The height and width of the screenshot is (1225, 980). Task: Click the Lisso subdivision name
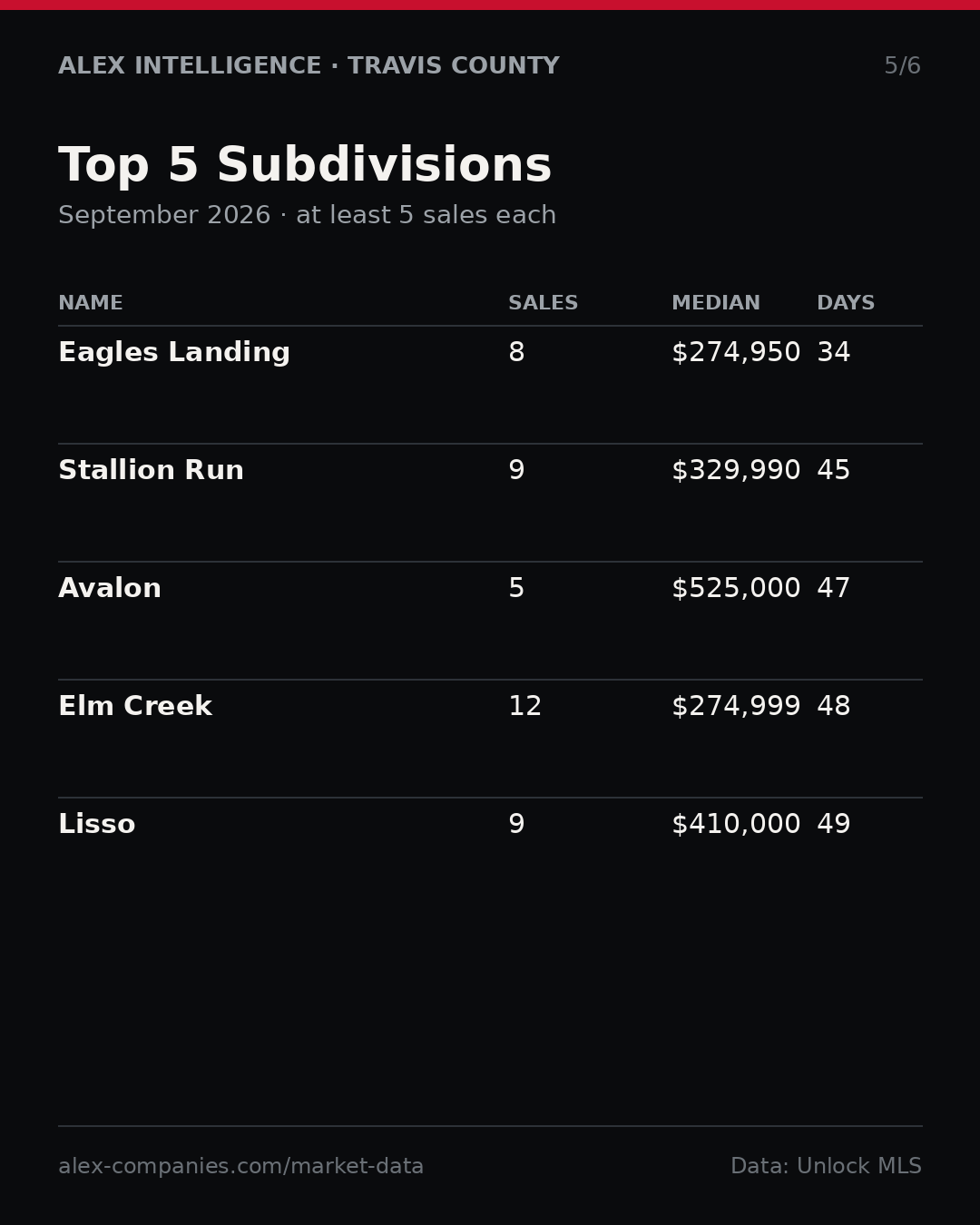point(97,825)
